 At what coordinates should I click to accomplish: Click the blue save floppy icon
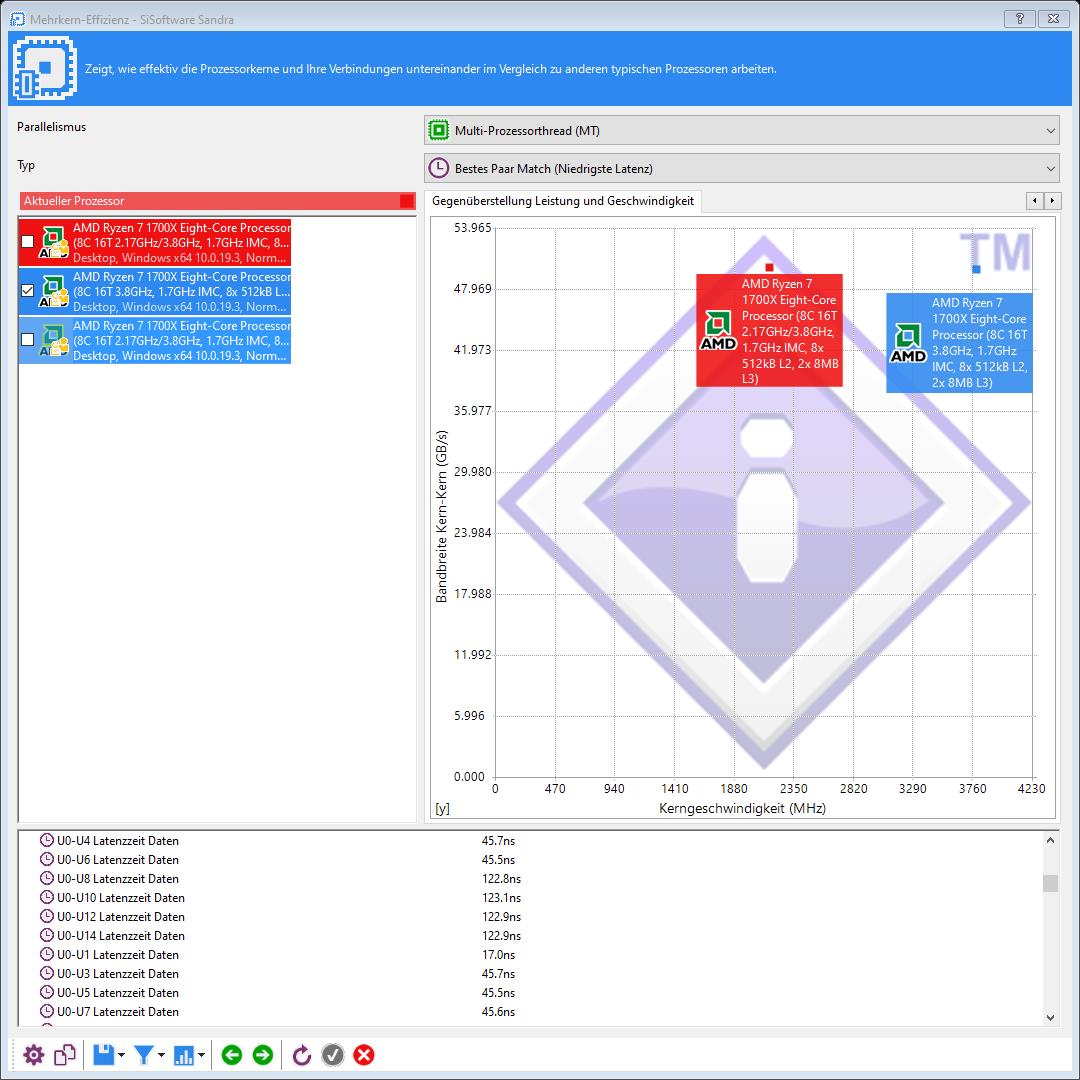tap(104, 1055)
